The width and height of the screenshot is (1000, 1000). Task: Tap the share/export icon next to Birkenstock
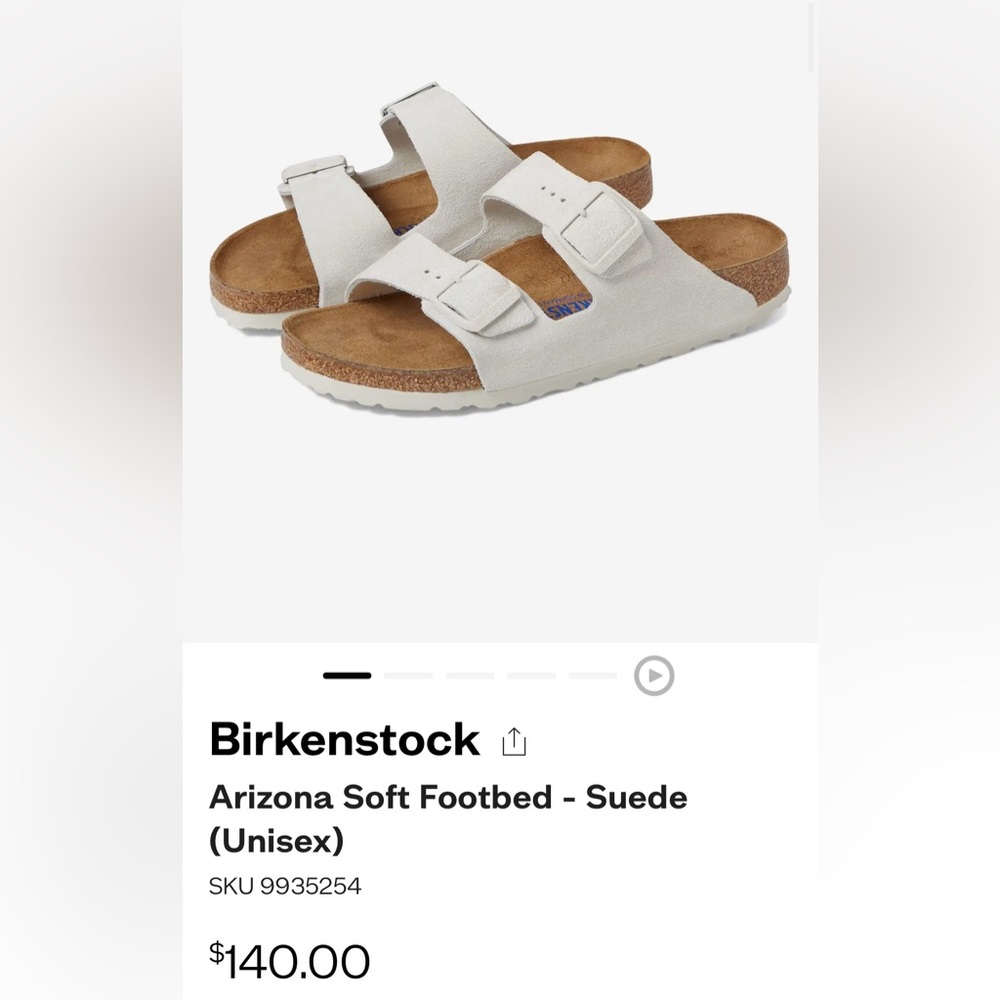(x=516, y=740)
